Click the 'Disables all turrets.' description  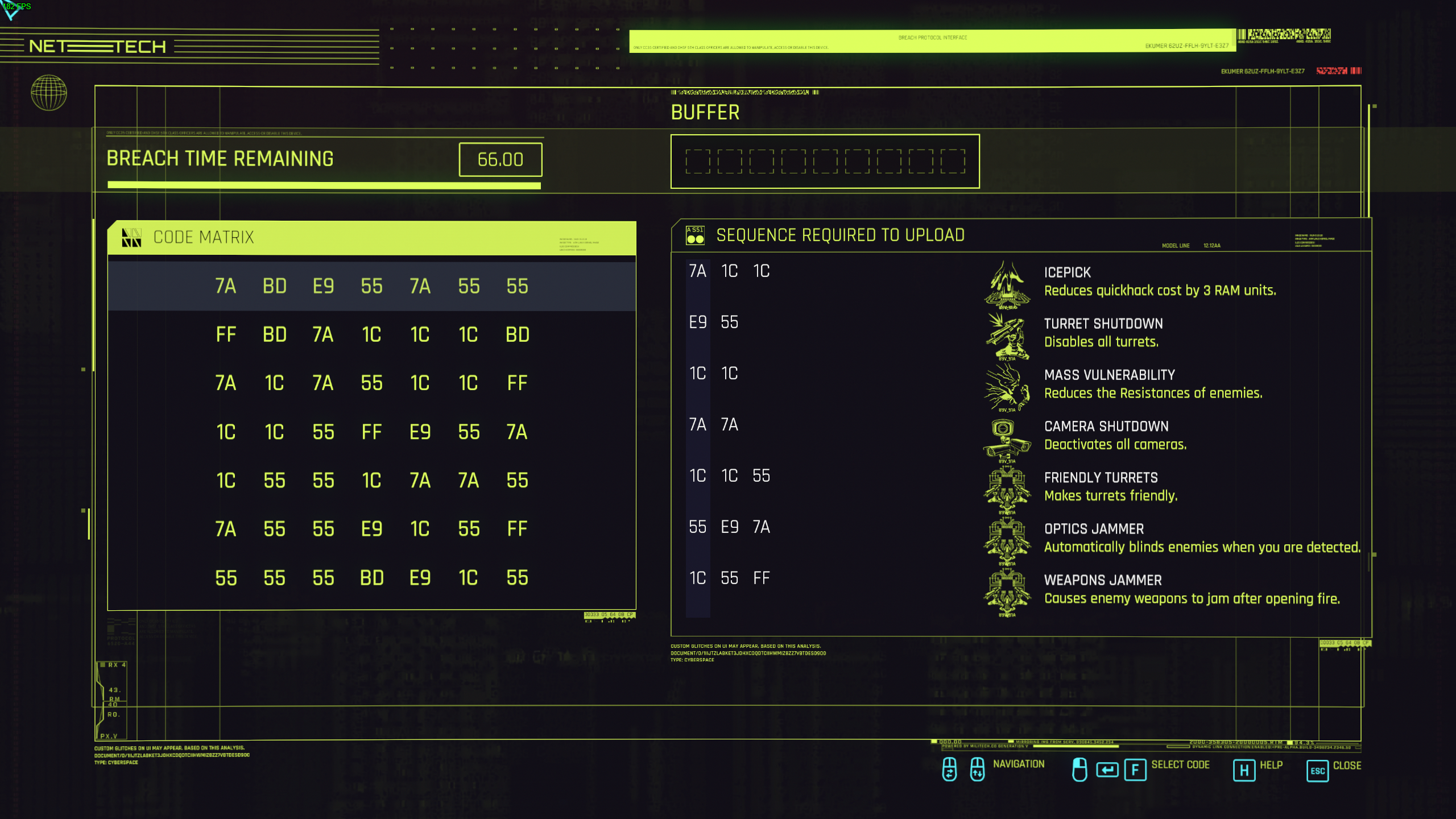tap(1101, 342)
